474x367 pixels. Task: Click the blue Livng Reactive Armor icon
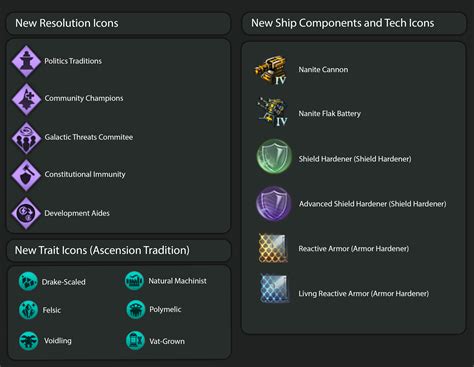tap(275, 289)
